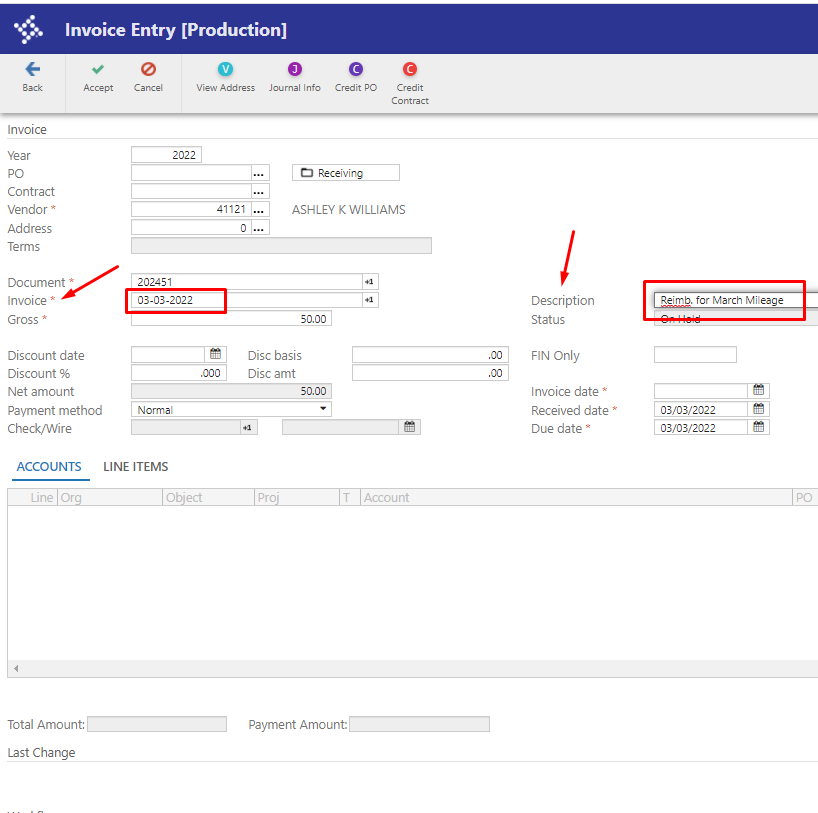
Task: Open the PO lookup ellipsis
Action: coord(259,173)
